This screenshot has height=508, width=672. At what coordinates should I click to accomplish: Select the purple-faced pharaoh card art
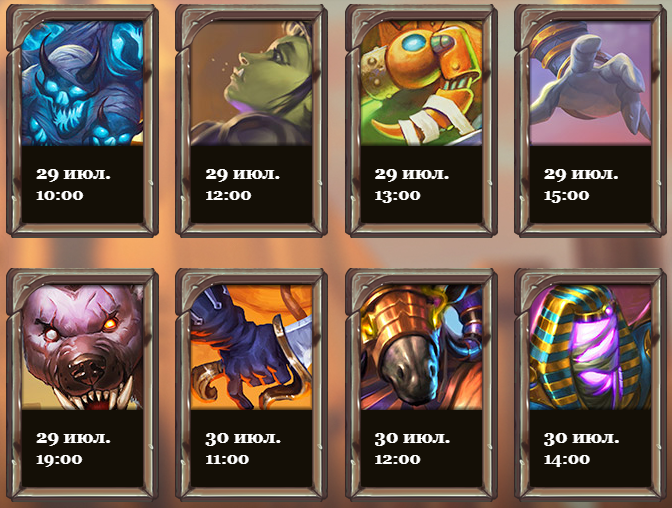click(x=591, y=347)
